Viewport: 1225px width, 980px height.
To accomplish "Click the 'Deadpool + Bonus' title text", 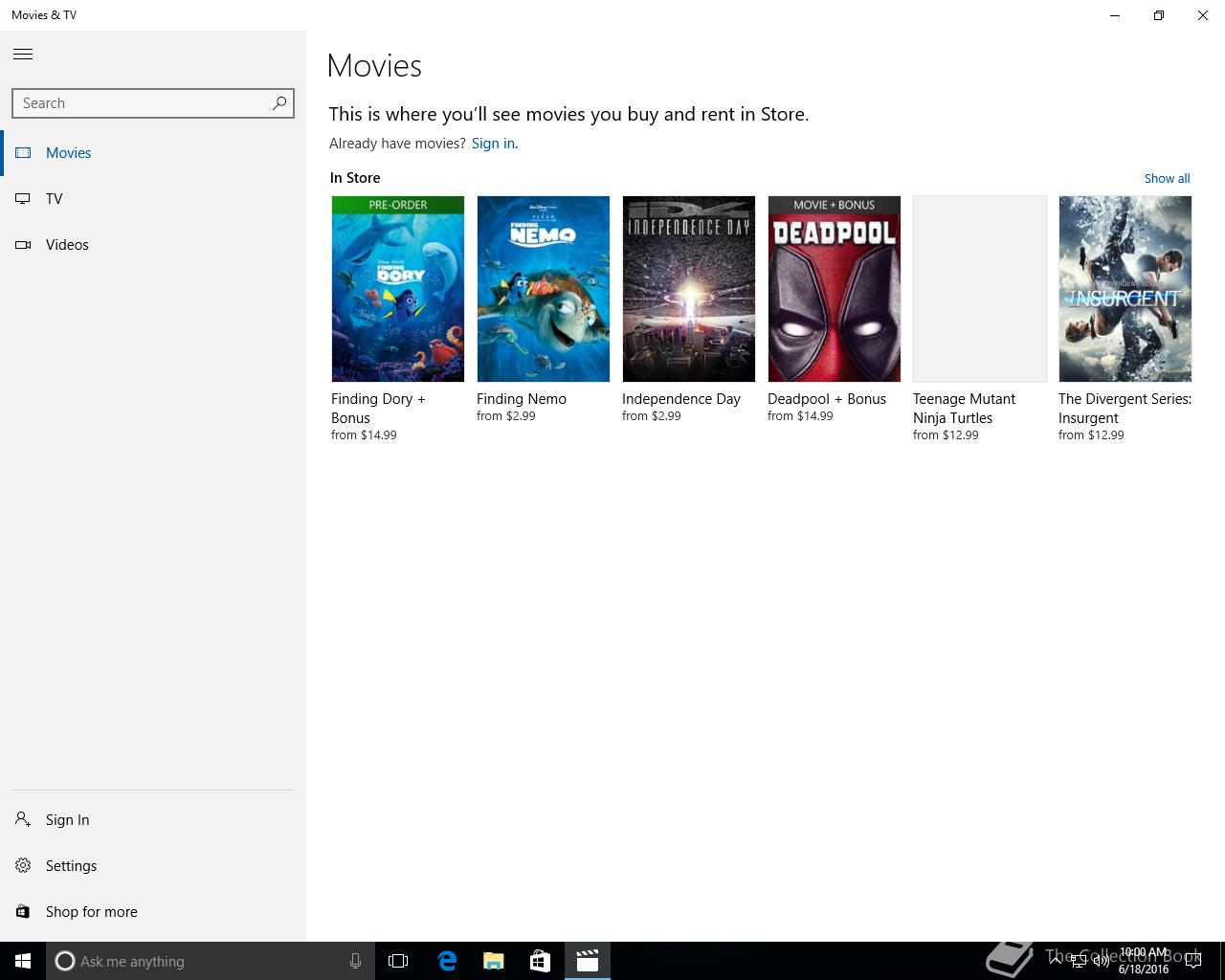I will point(827,399).
